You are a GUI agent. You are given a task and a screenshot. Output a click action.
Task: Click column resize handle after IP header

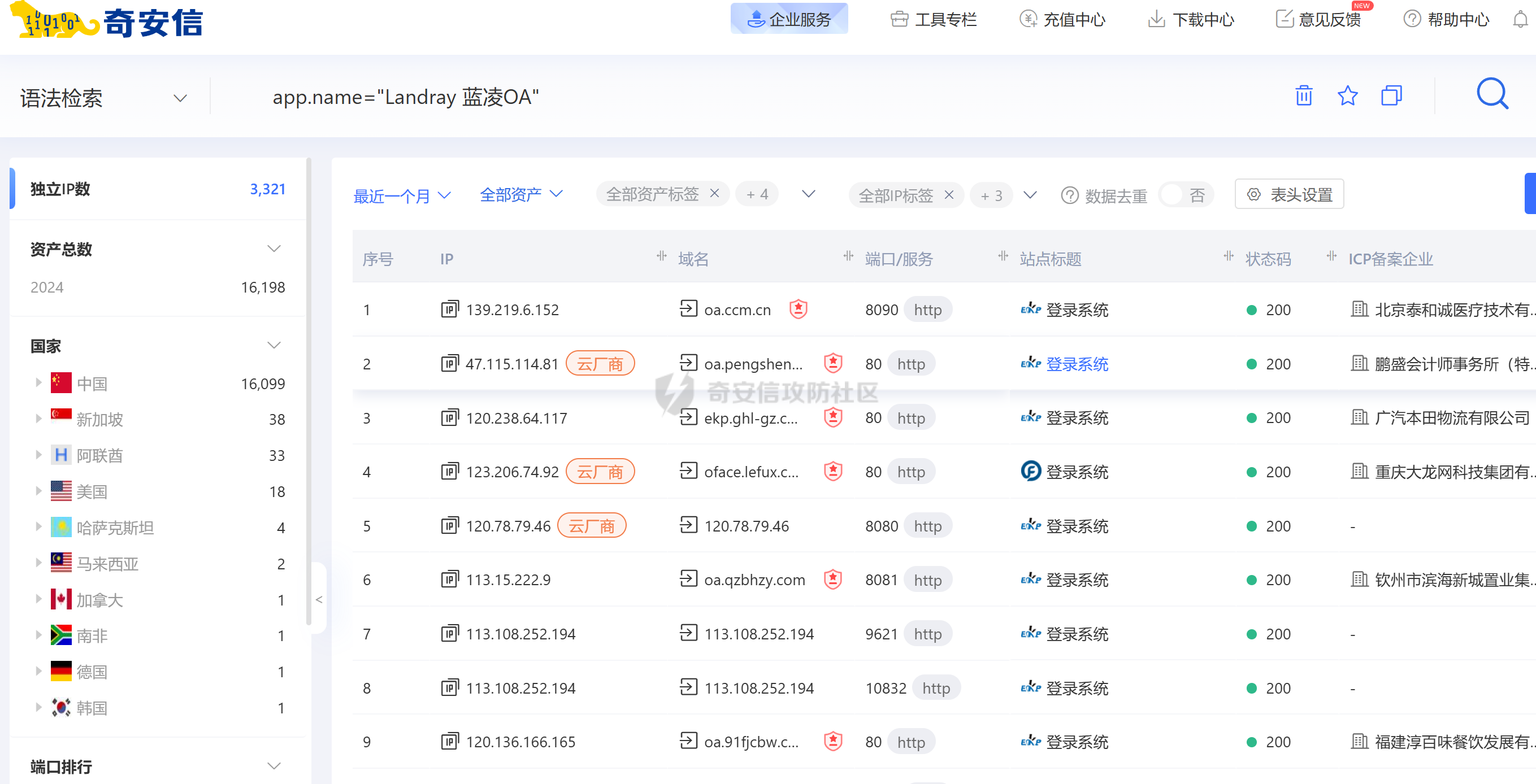[x=661, y=256]
